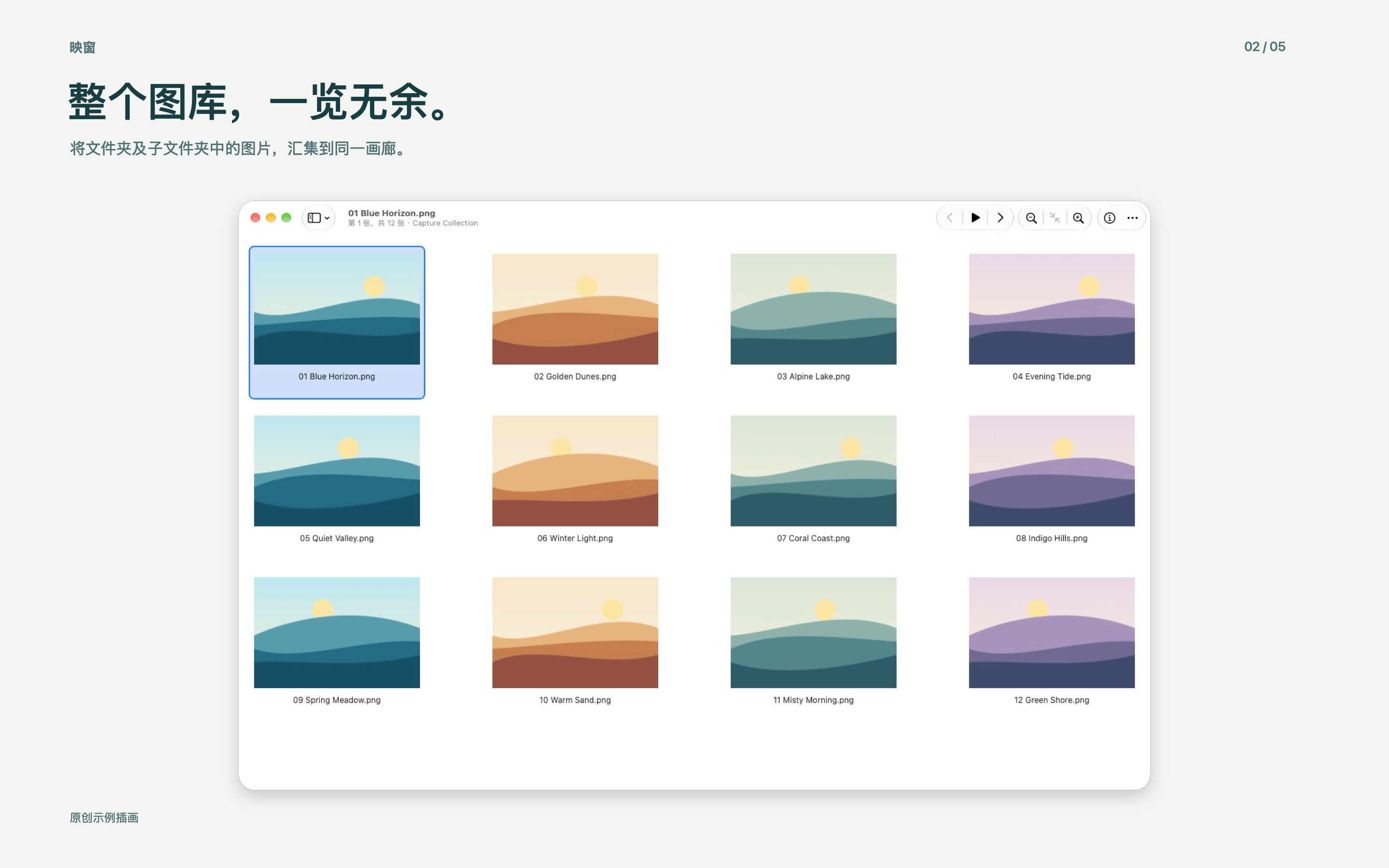Click the '03 Alpine Lake.png' file name
Image resolution: width=1389 pixels, height=868 pixels.
point(813,377)
